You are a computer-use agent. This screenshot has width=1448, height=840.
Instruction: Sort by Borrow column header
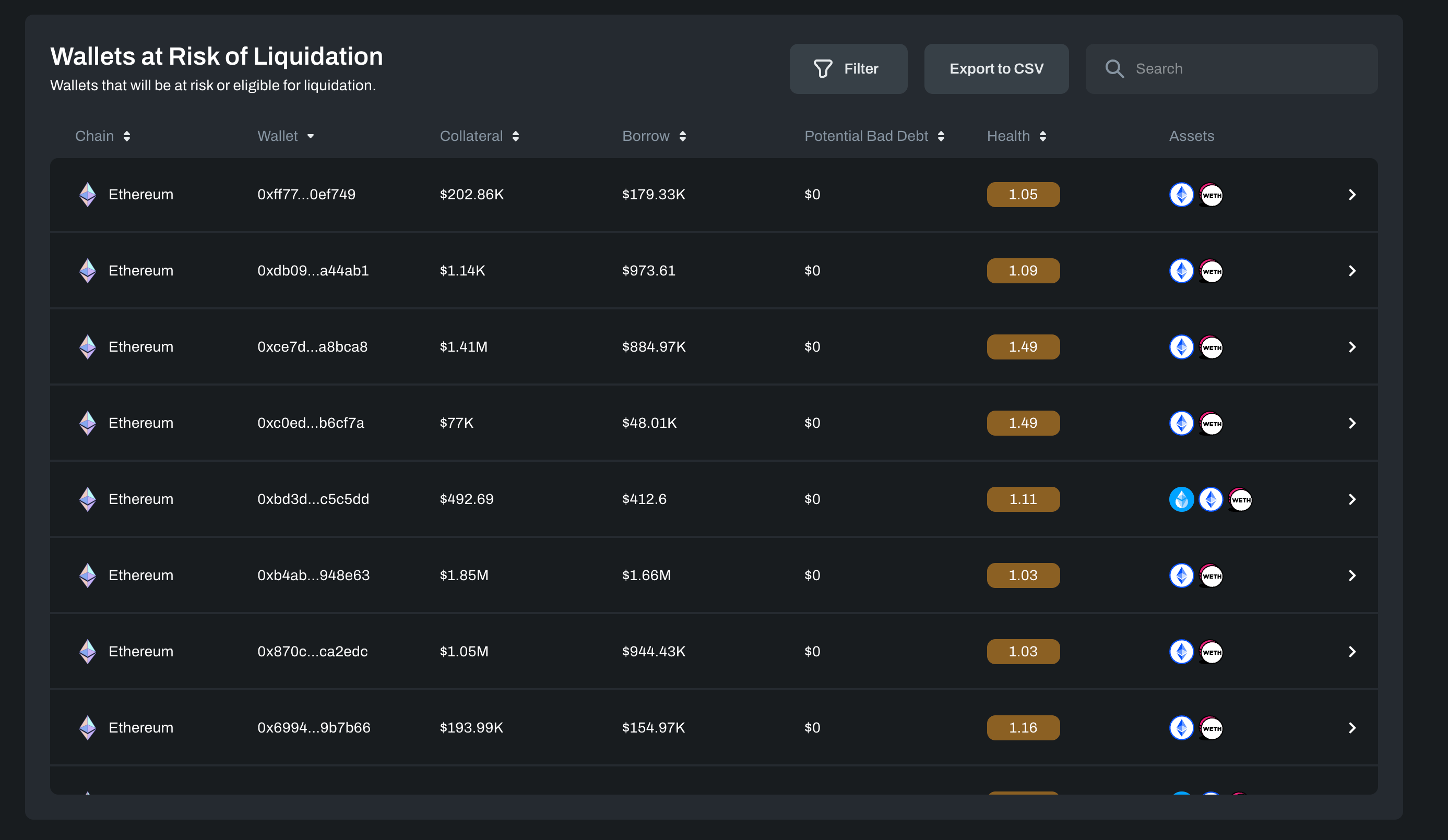[682, 136]
